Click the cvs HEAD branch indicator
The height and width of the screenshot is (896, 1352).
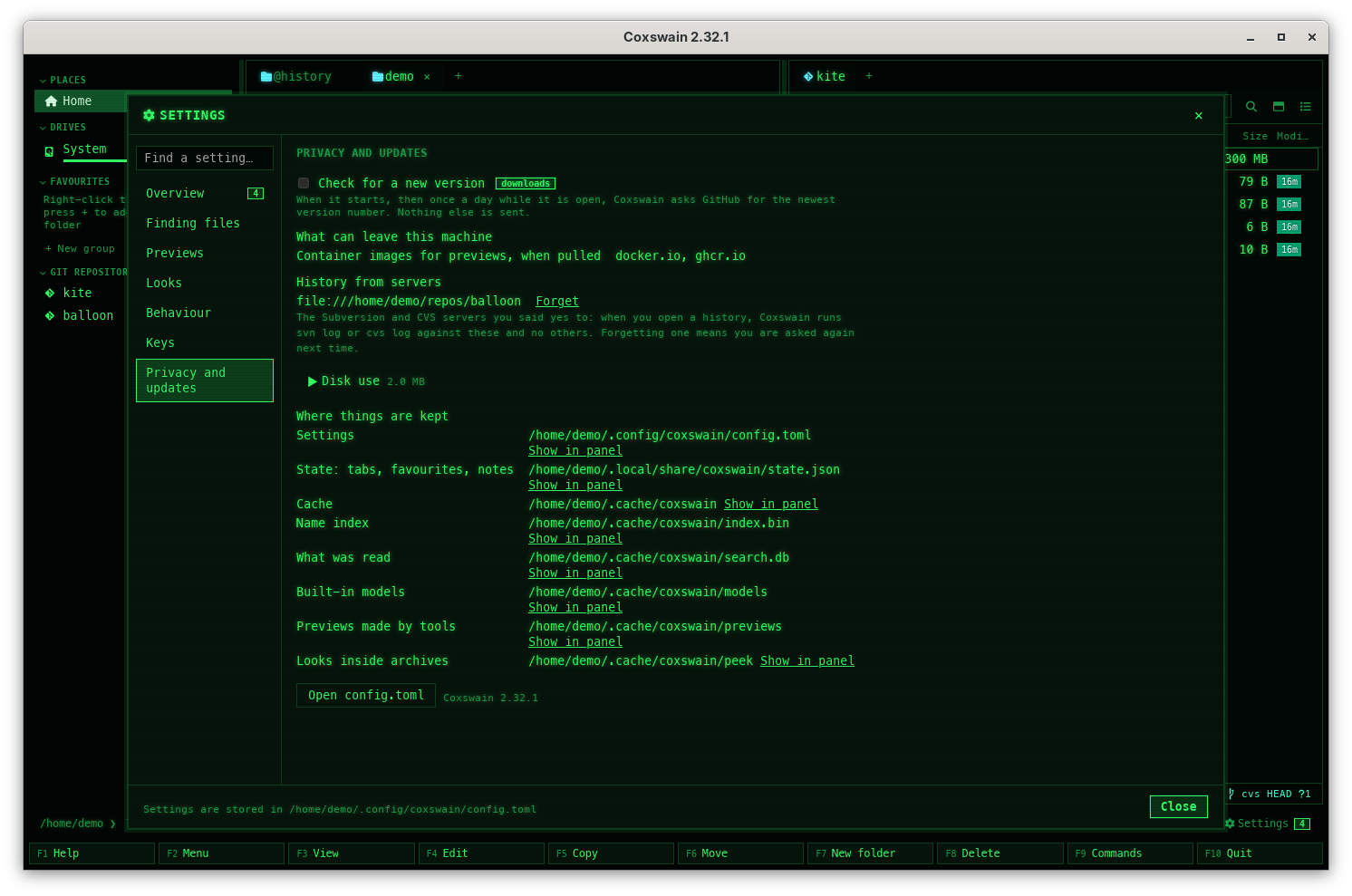tap(1269, 794)
